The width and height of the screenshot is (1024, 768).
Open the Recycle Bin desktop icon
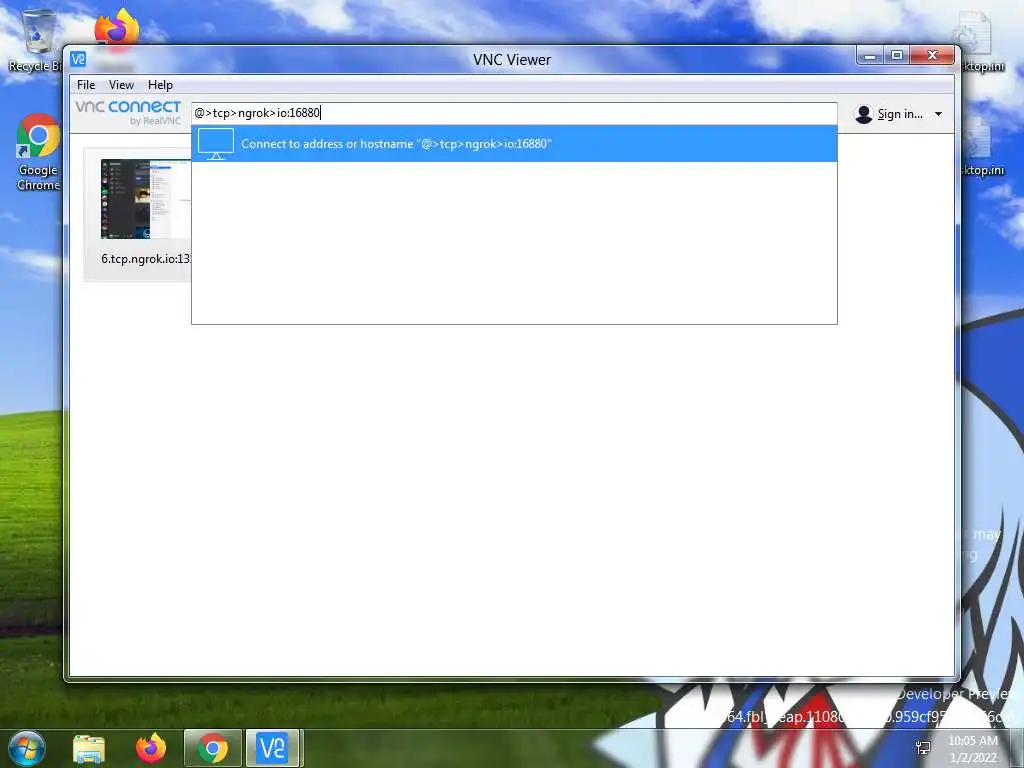tap(35, 40)
